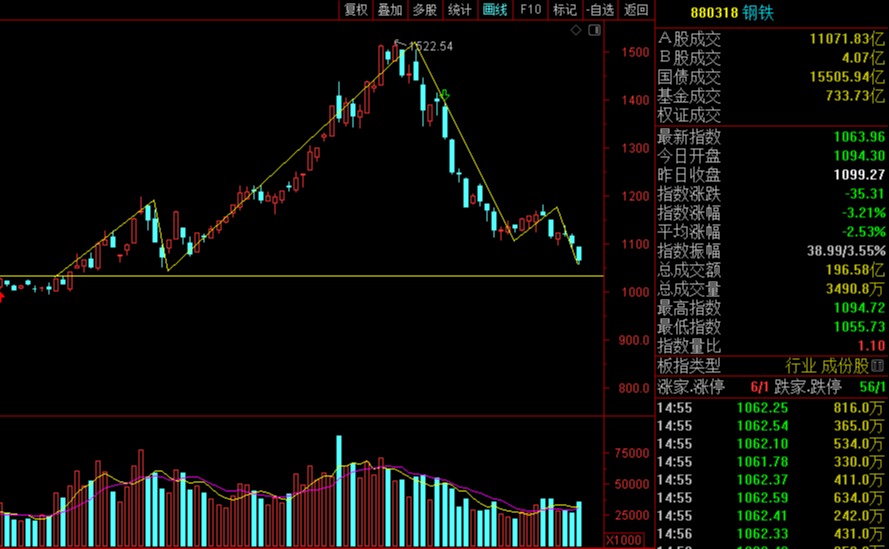The height and width of the screenshot is (549, 889).
Task: Open the 复权 toolbar option
Action: click(x=356, y=10)
